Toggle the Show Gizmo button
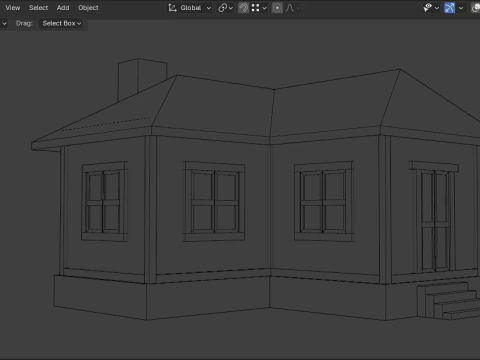This screenshot has height=360, width=480. click(450, 8)
